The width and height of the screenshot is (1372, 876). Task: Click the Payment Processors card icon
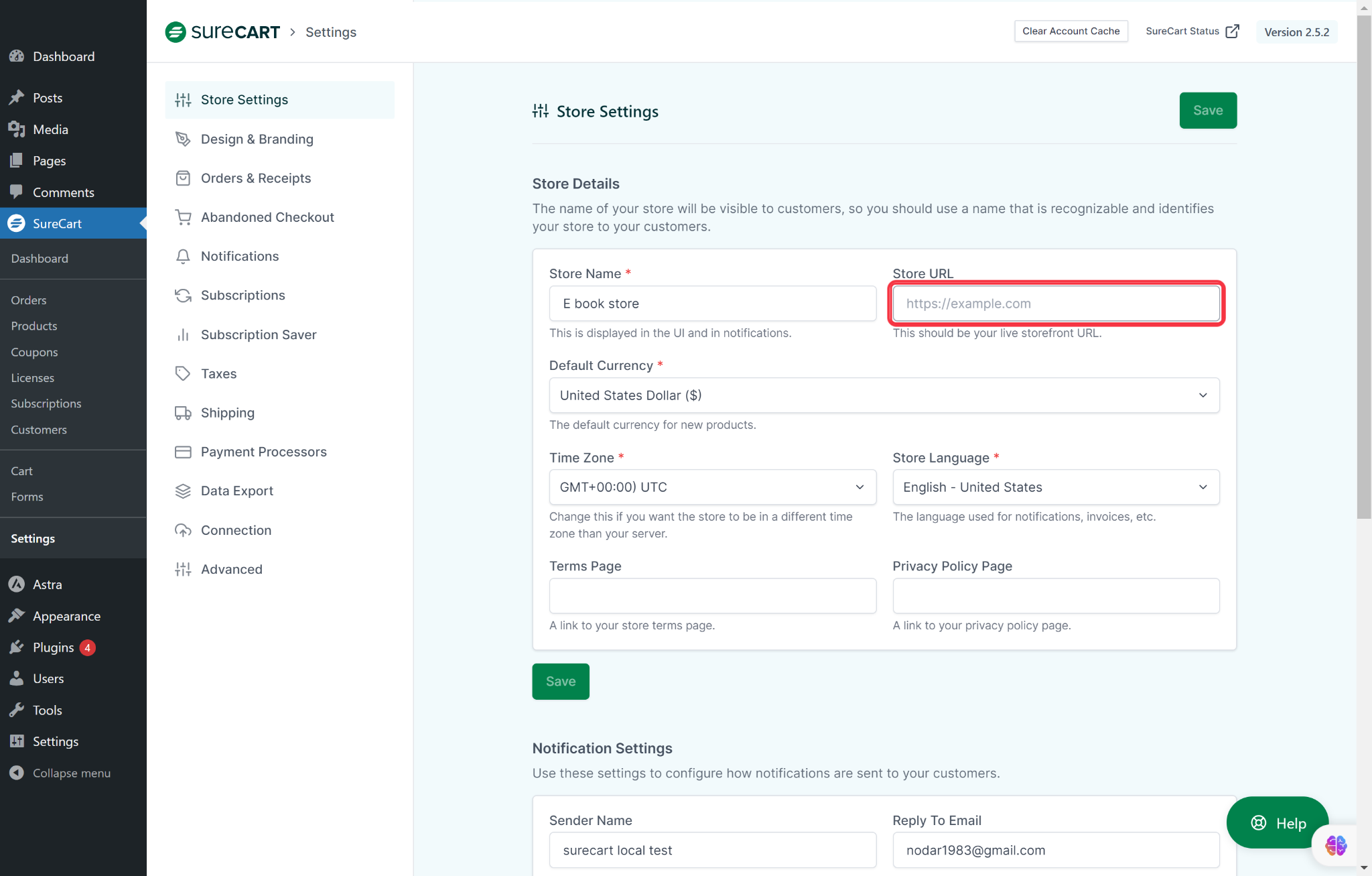coord(183,452)
